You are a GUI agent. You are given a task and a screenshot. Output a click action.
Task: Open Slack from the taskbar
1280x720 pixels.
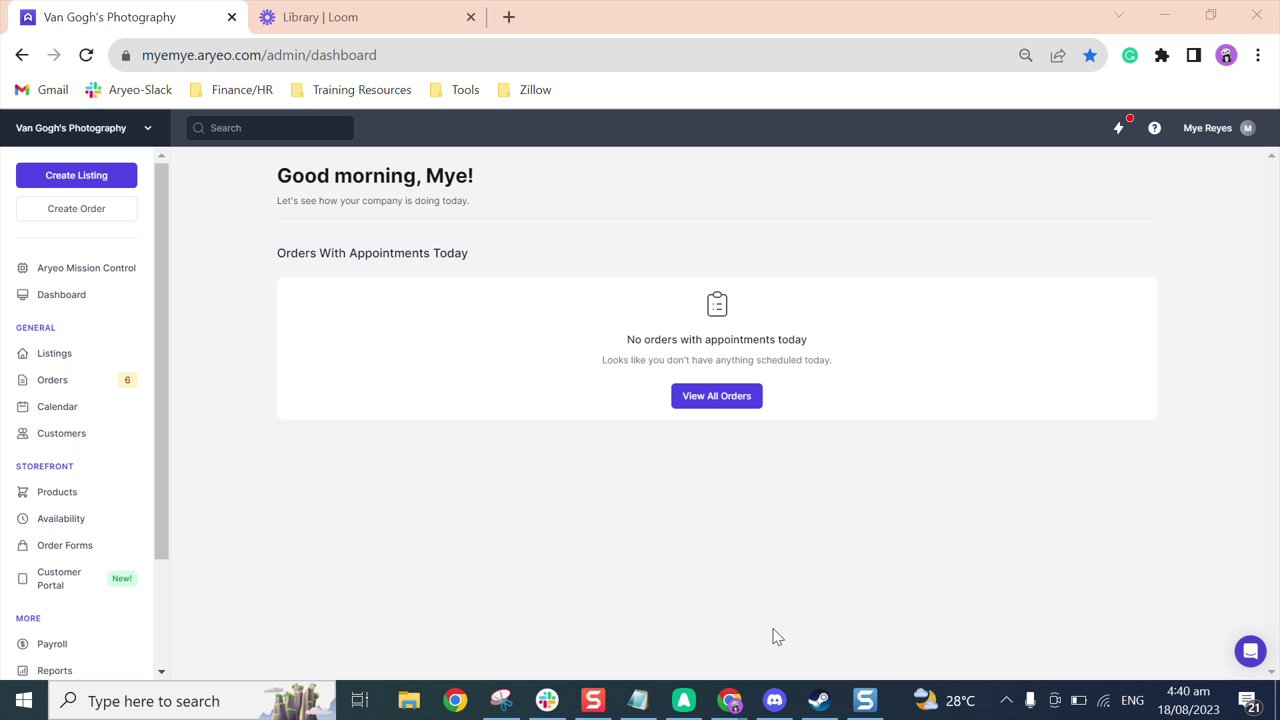click(547, 700)
